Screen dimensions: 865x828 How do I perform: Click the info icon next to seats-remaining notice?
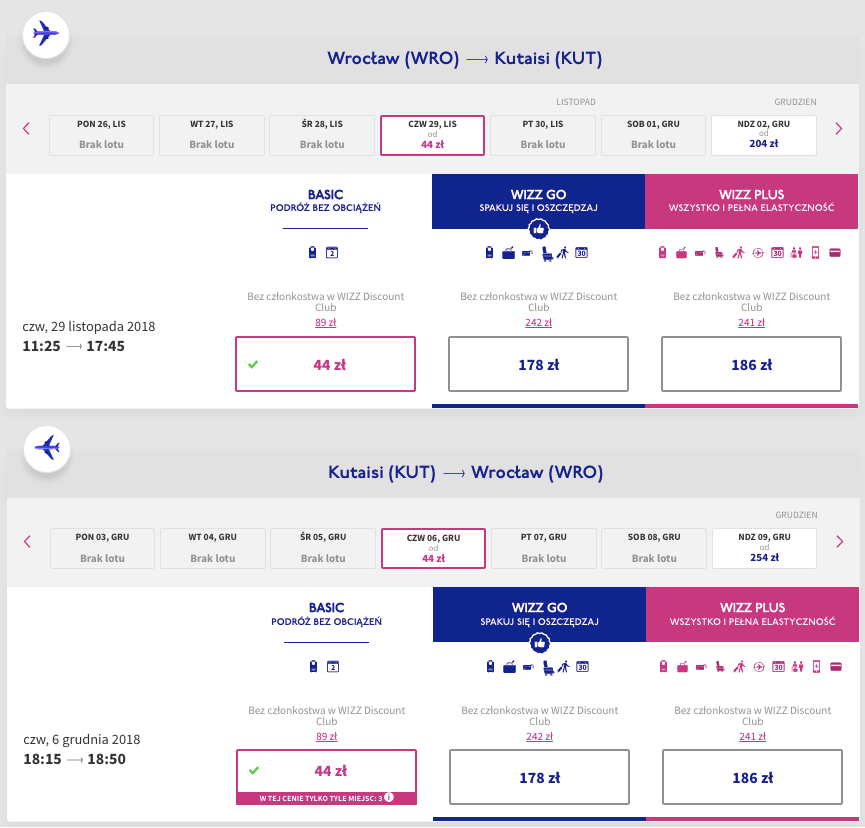pyautogui.click(x=389, y=798)
